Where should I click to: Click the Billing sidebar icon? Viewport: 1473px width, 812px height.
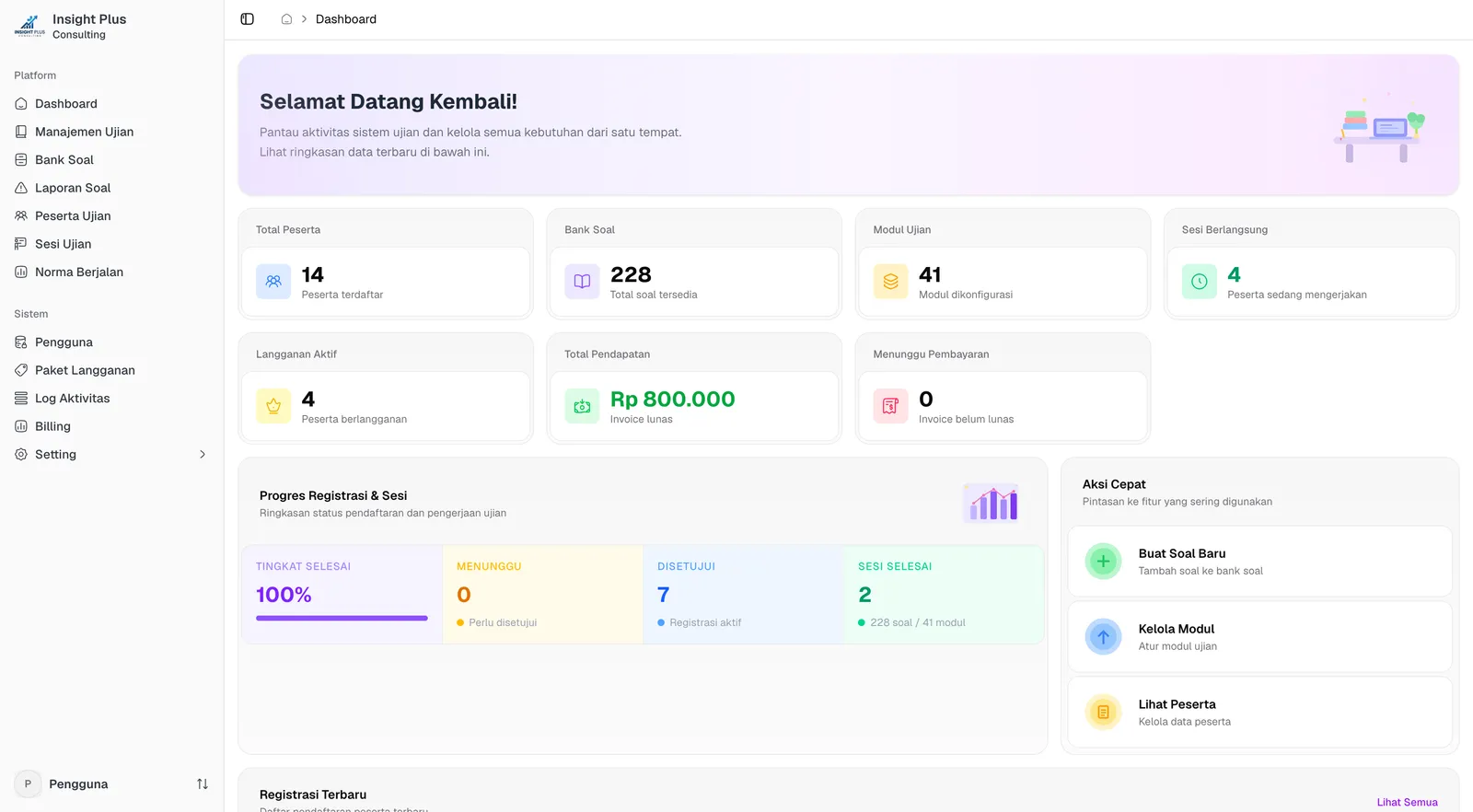(21, 426)
